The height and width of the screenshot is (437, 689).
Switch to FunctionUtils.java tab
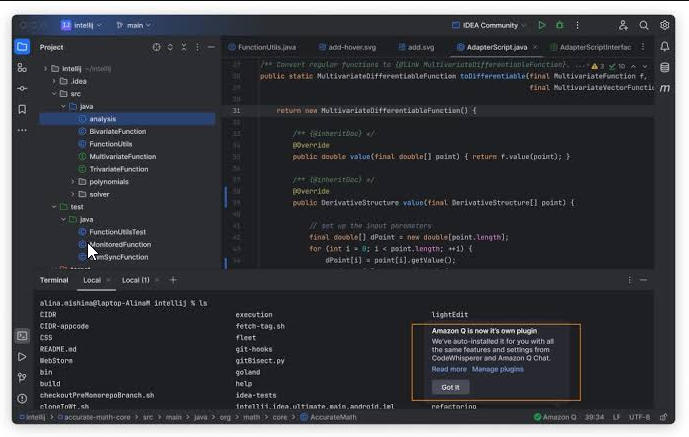pyautogui.click(x=262, y=47)
